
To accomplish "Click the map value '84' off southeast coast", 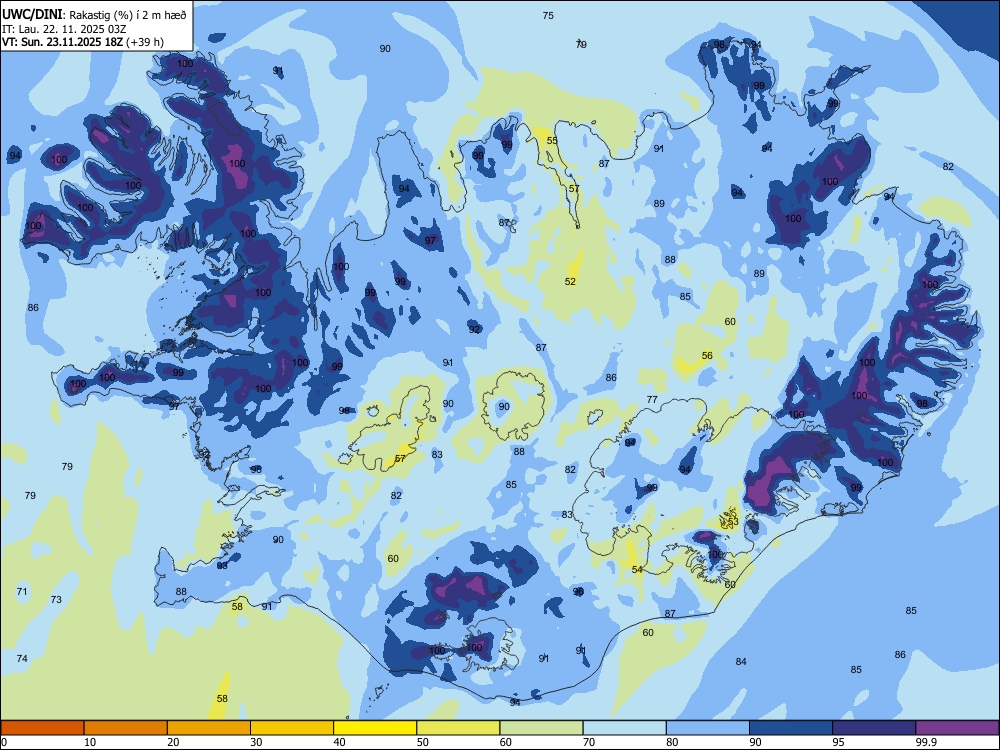I will point(740,661).
